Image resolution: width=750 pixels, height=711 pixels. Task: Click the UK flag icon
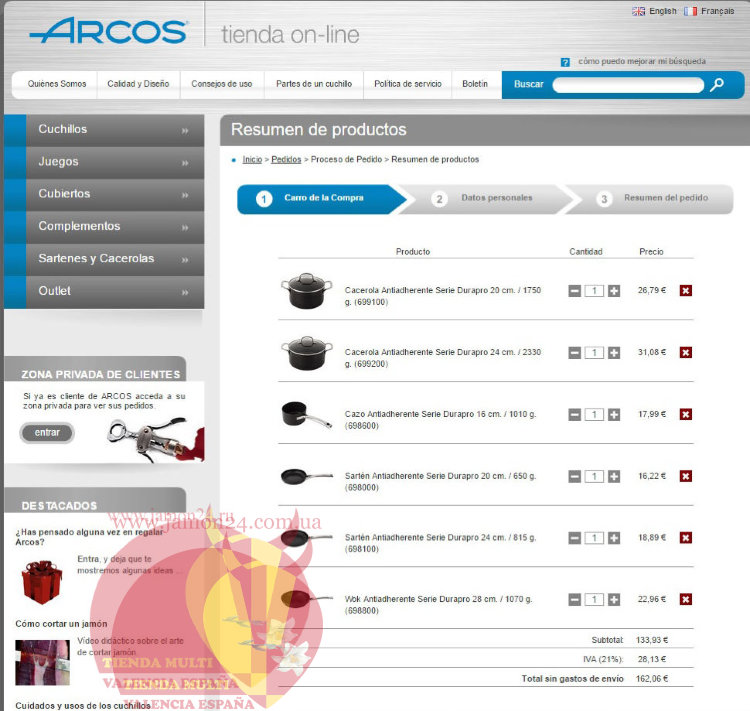(x=638, y=11)
